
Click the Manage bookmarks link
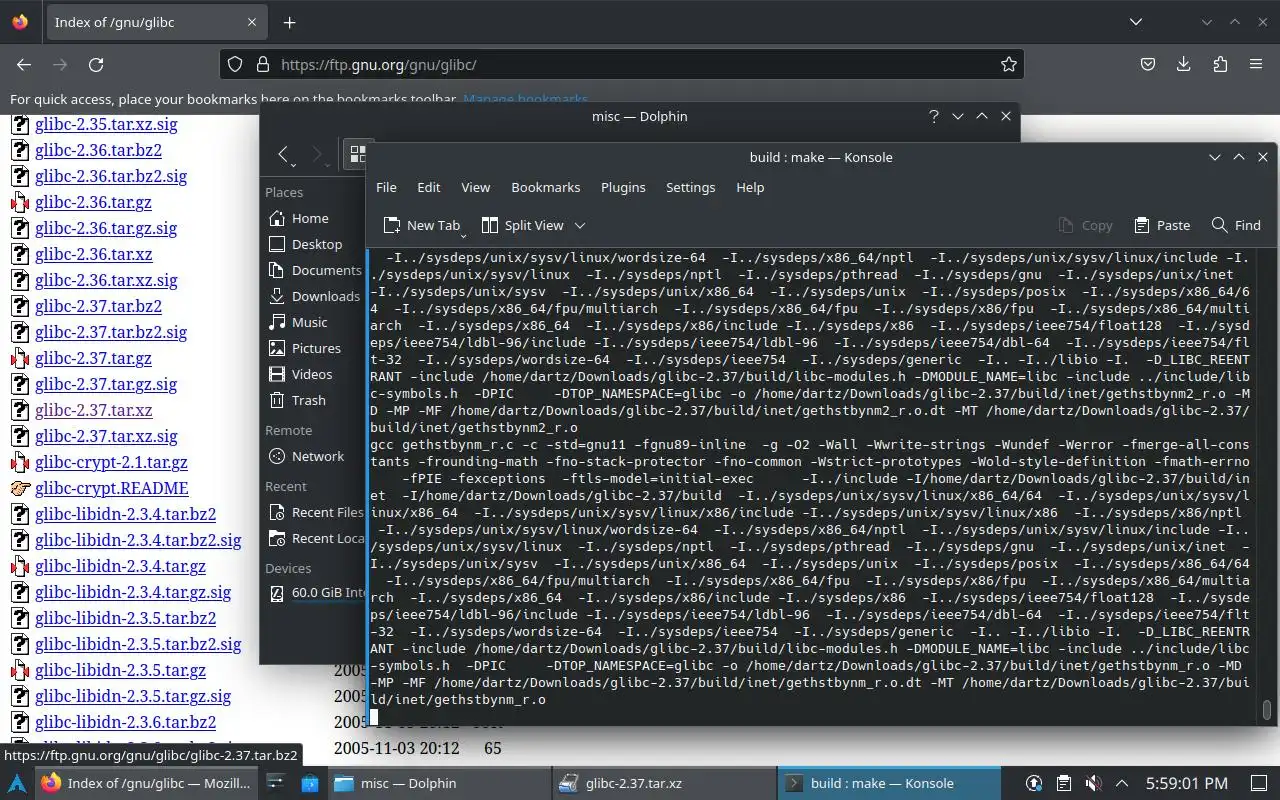pyautogui.click(x=525, y=99)
